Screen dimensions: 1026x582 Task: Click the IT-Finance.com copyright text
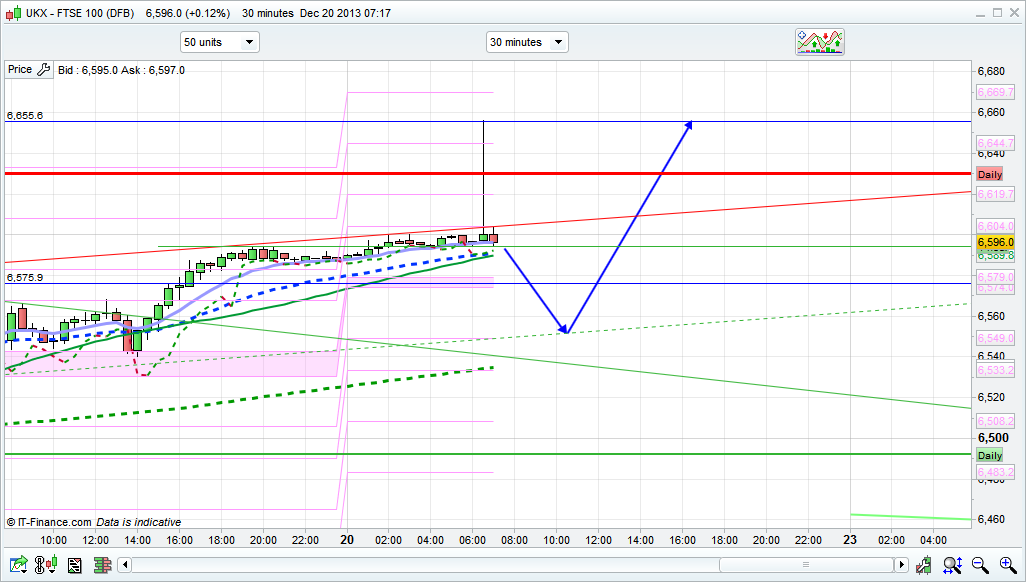(49, 522)
